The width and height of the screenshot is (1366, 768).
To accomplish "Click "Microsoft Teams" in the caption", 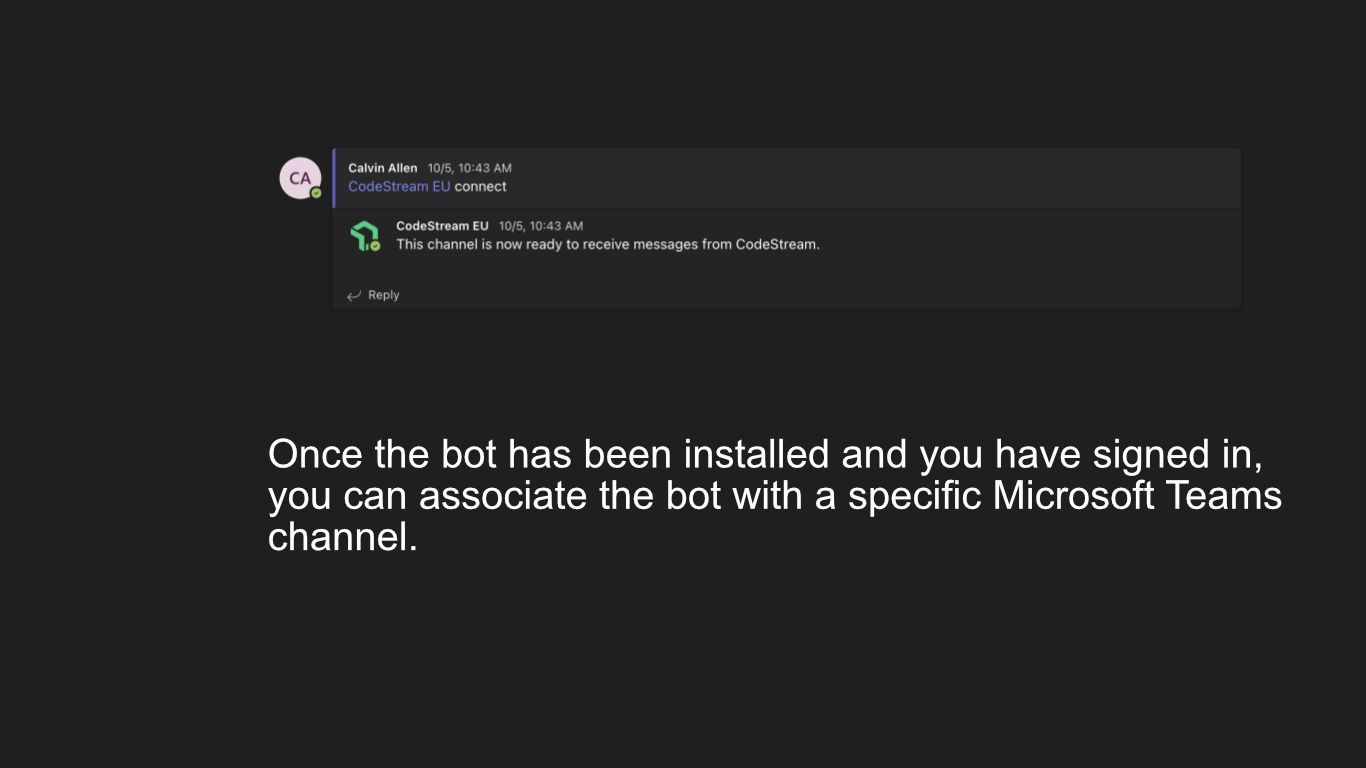I will click(x=1137, y=496).
